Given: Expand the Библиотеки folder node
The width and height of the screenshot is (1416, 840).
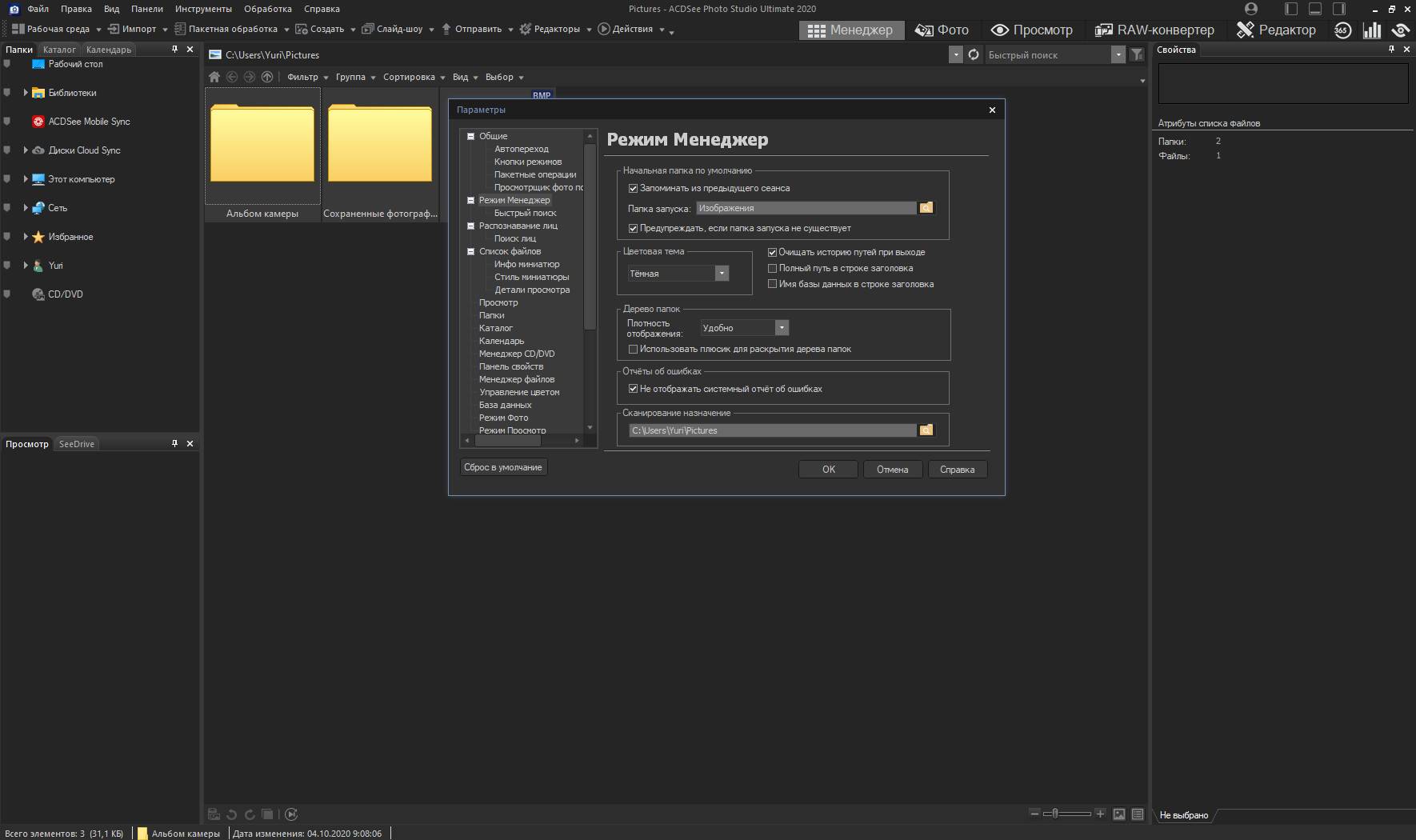Looking at the screenshot, I should tap(26, 93).
